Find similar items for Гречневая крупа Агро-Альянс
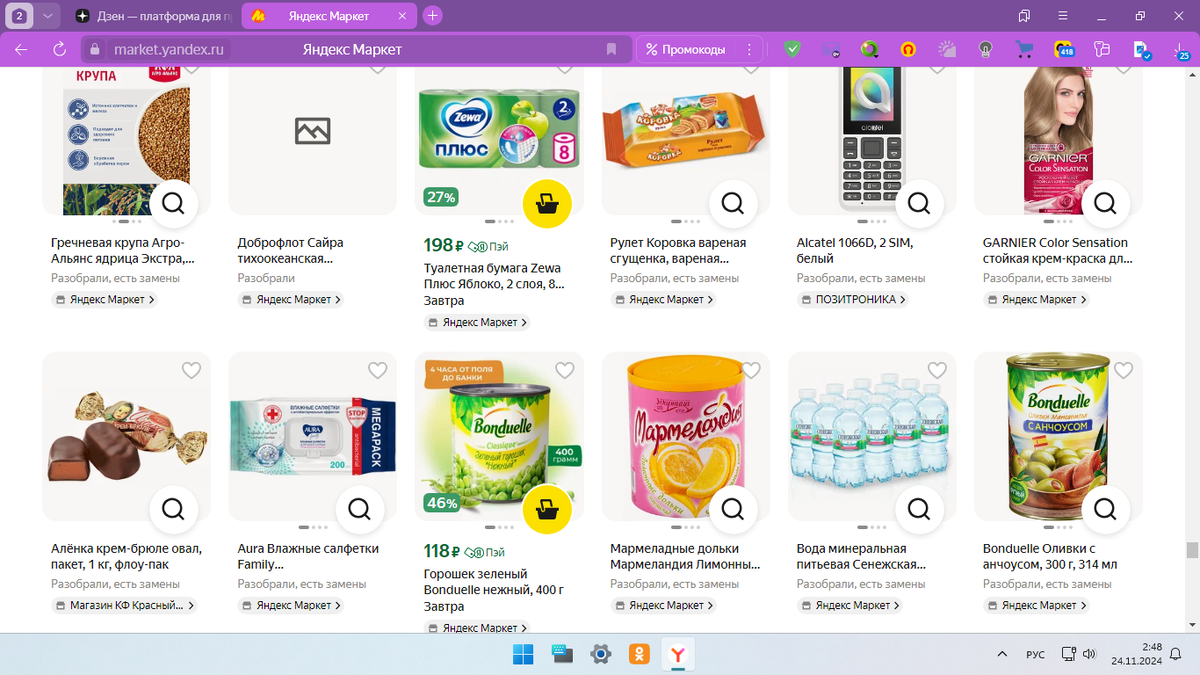 click(173, 204)
